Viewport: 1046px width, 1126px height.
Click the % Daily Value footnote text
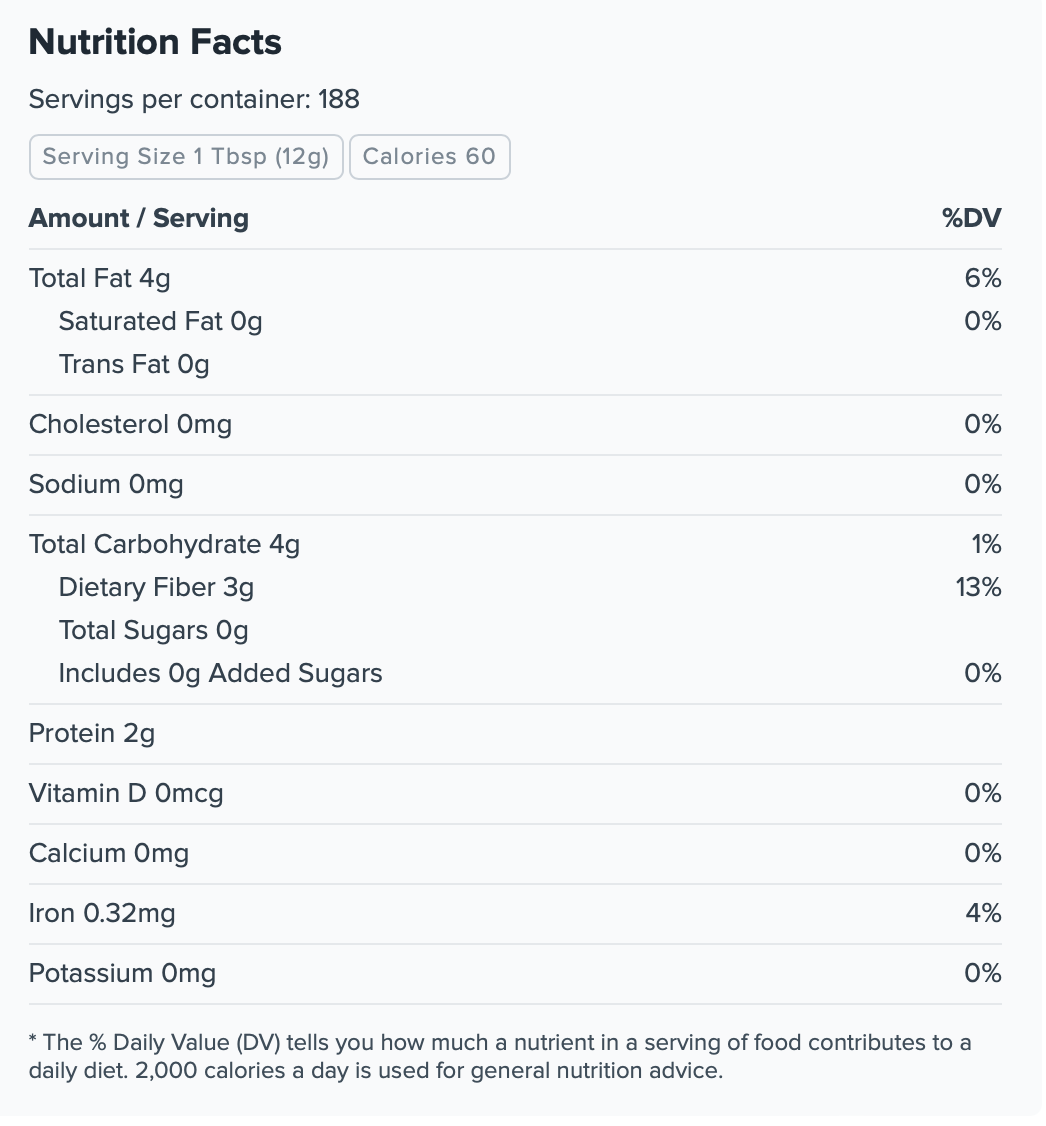pyautogui.click(x=500, y=1057)
